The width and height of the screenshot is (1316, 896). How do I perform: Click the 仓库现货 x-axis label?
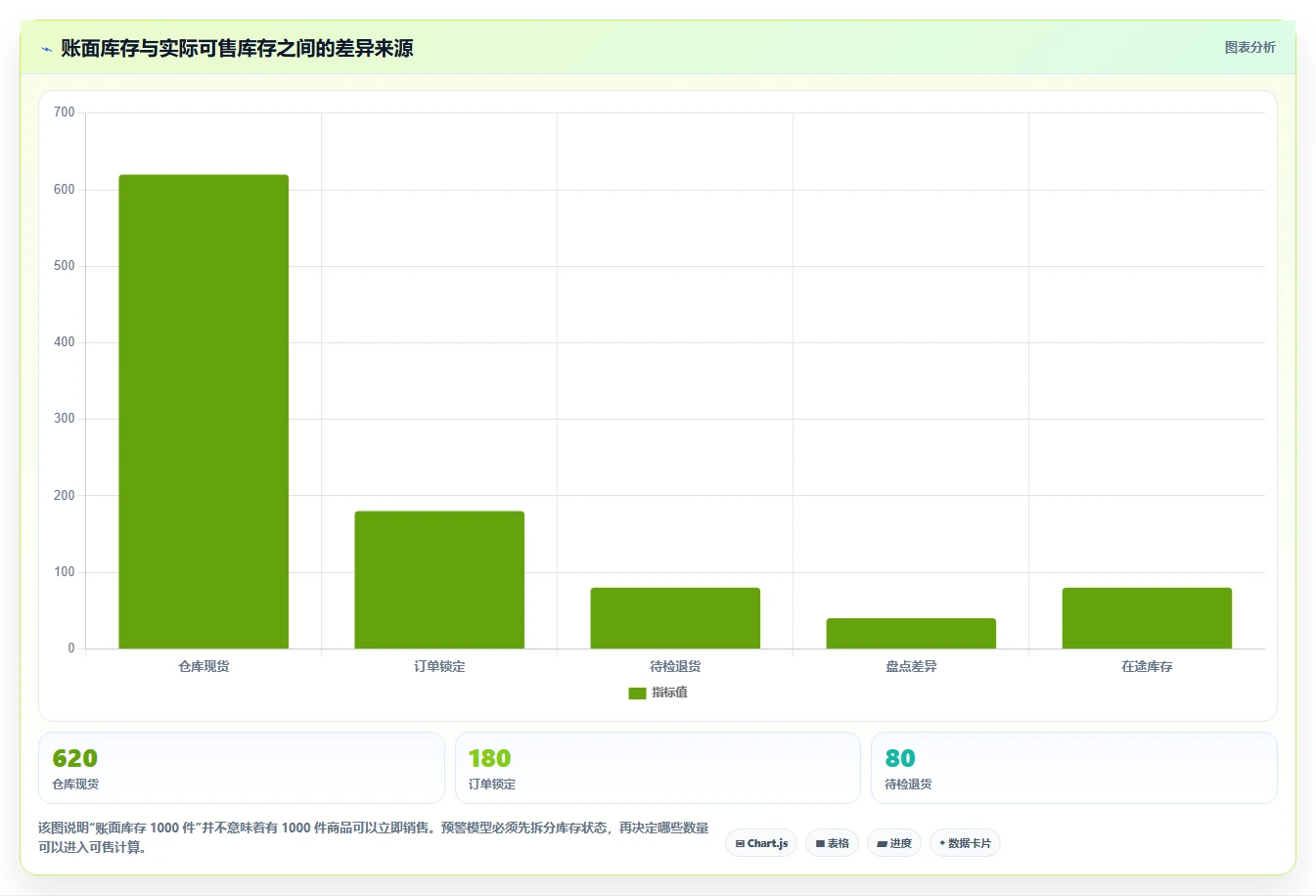click(204, 666)
